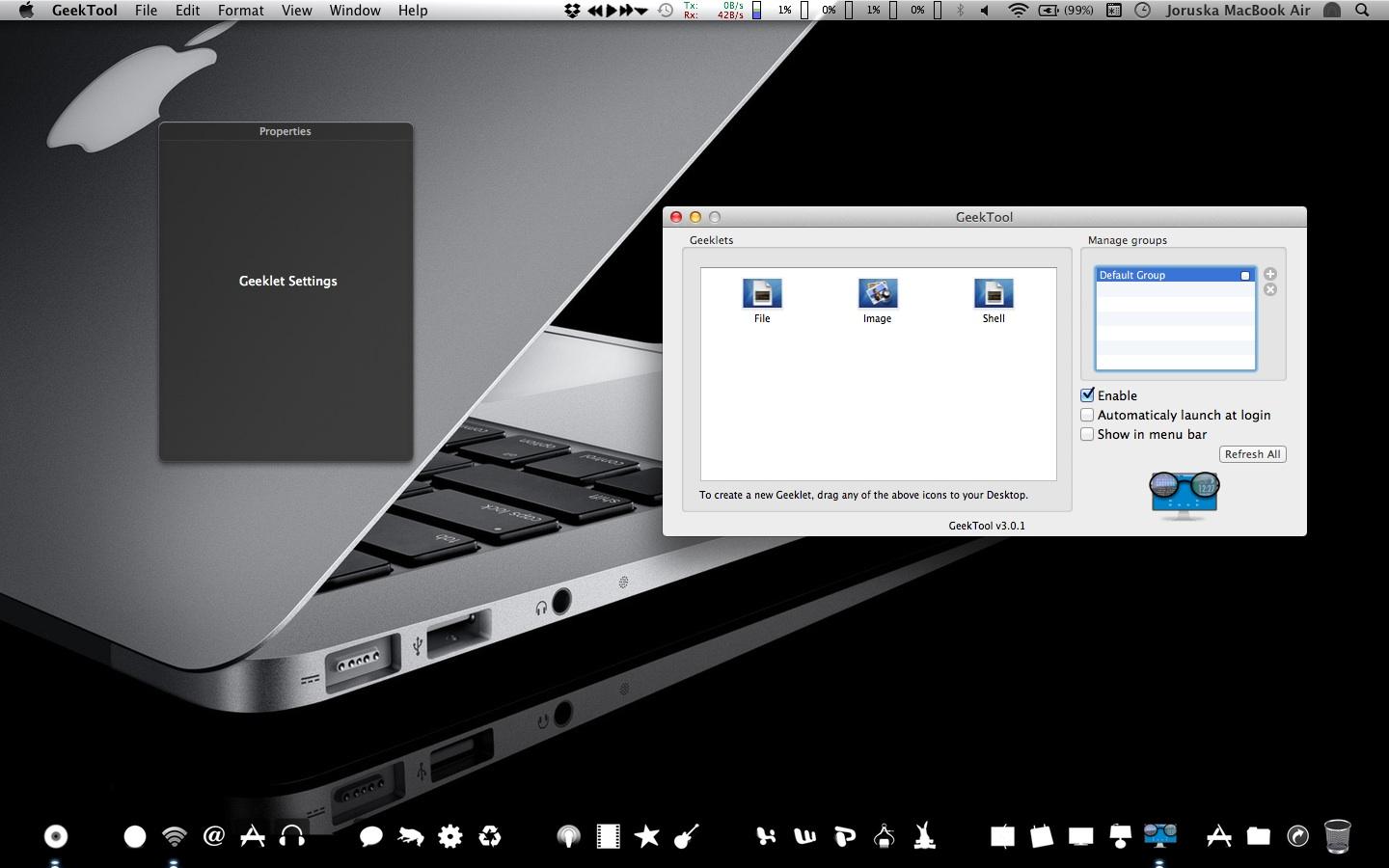1389x868 pixels.
Task: Open Time Machine menu bar icon
Action: pos(666,11)
